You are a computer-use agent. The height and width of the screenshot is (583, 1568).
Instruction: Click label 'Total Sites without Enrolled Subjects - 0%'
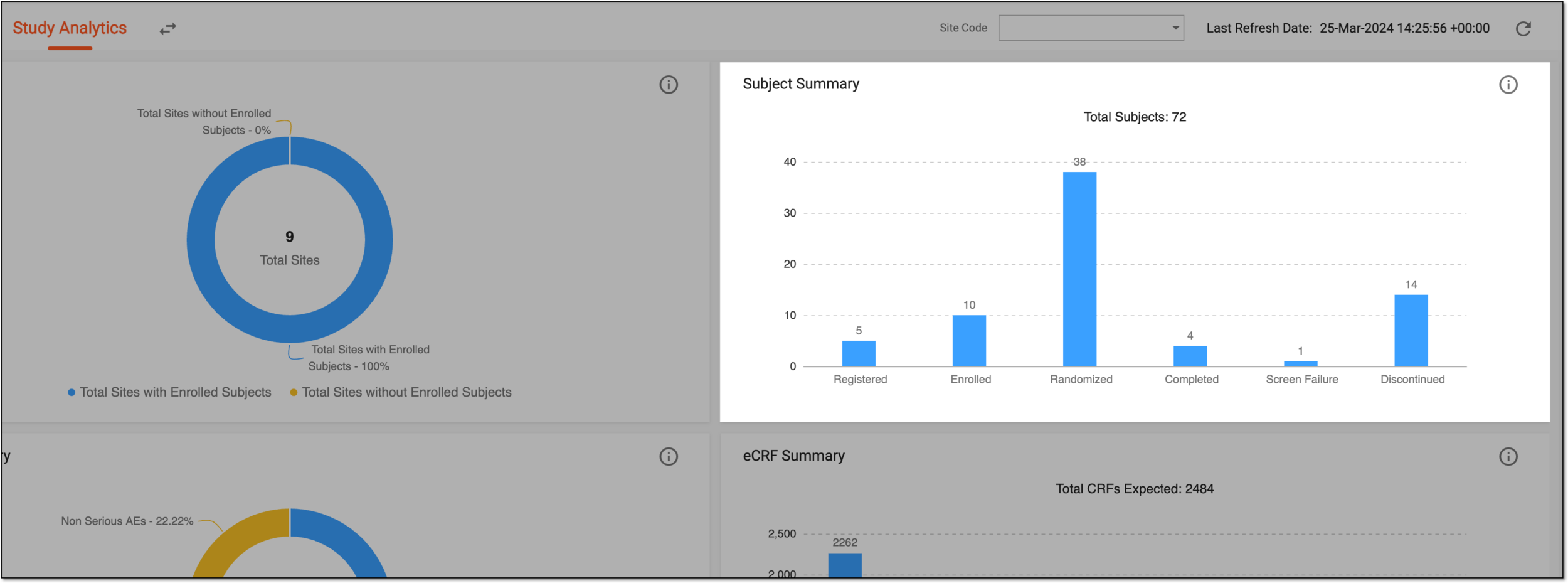204,122
